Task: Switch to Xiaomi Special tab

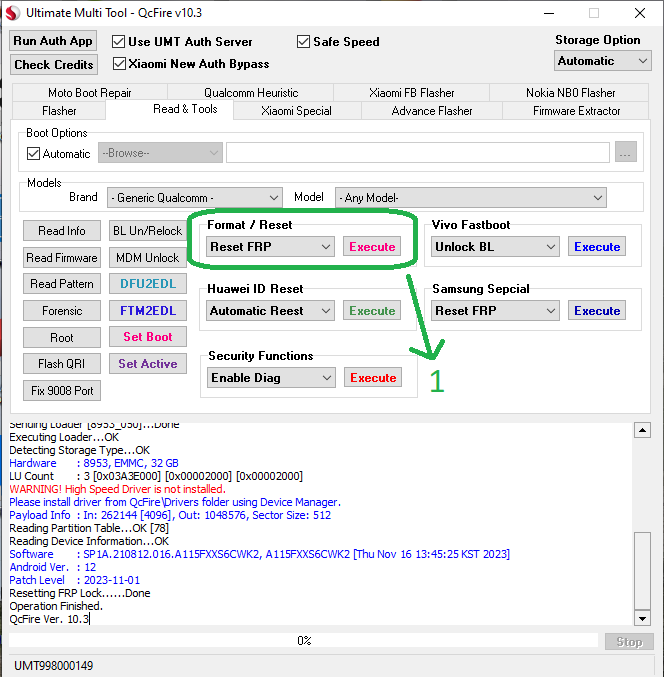Action: (x=297, y=111)
